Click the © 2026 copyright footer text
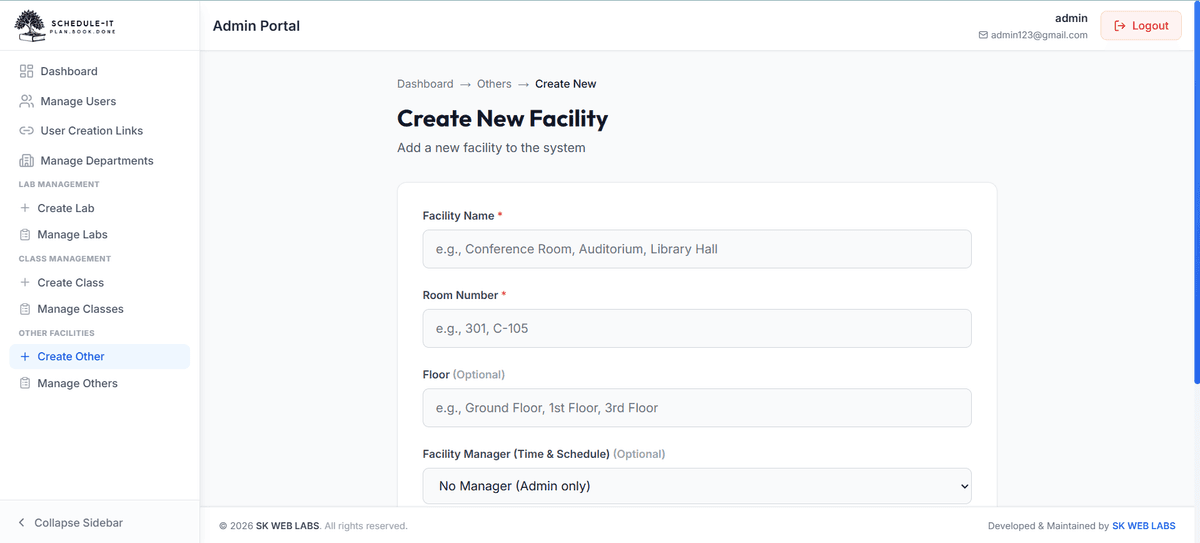Image resolution: width=1200 pixels, height=543 pixels. coord(313,526)
